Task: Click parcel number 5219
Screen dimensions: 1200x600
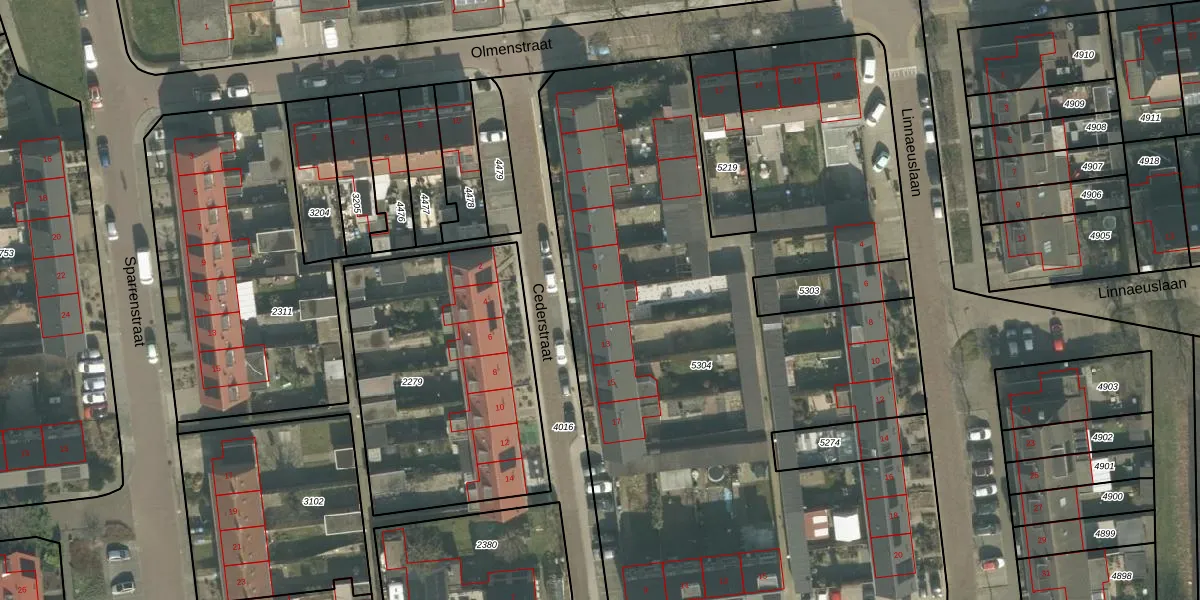Action: pos(728,167)
